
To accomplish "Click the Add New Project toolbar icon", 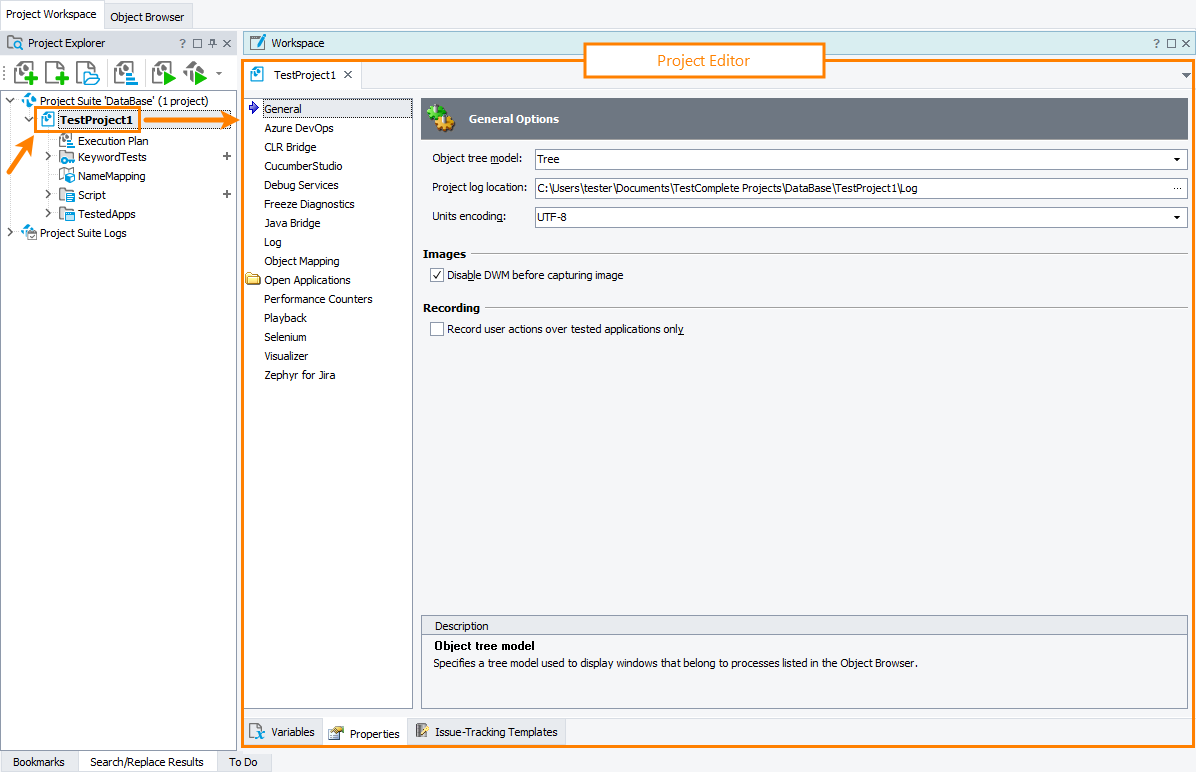I will [x=25, y=72].
